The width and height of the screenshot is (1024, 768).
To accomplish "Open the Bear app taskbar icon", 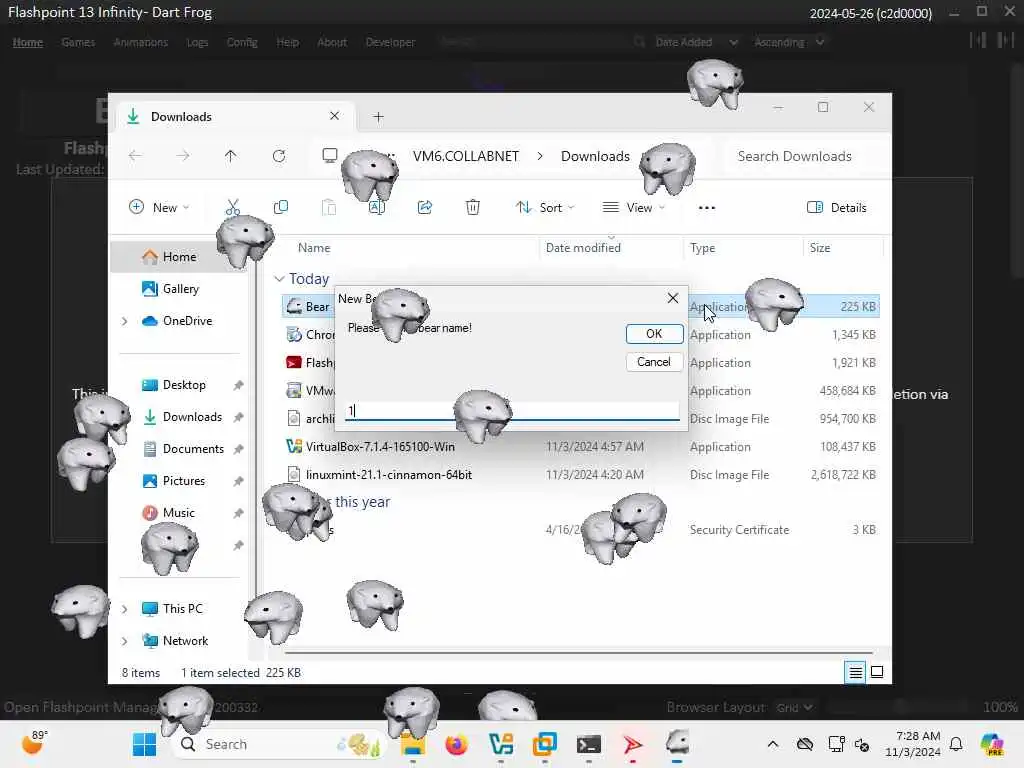I will 677,744.
